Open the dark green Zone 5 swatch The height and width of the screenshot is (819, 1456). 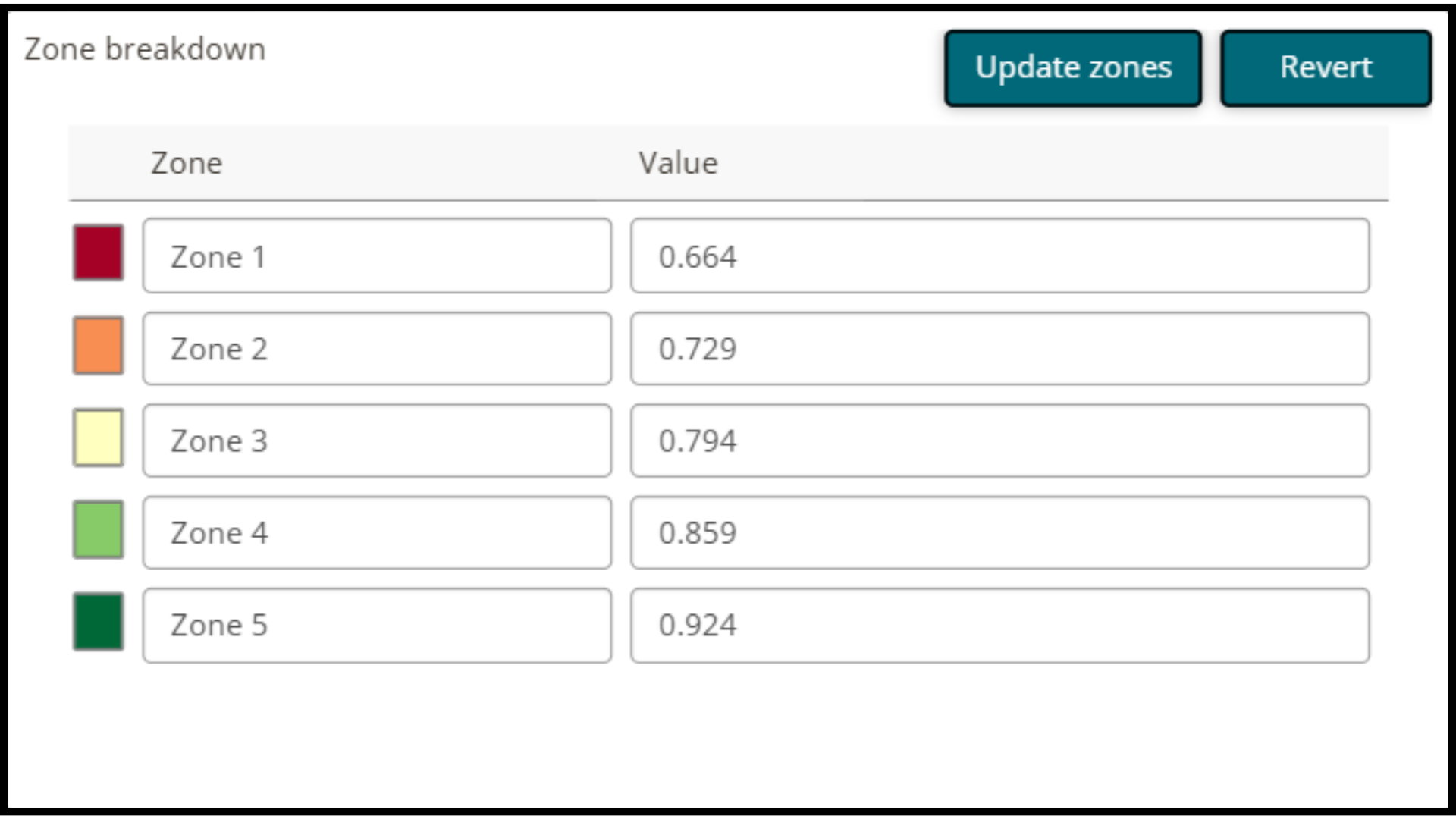coord(99,622)
